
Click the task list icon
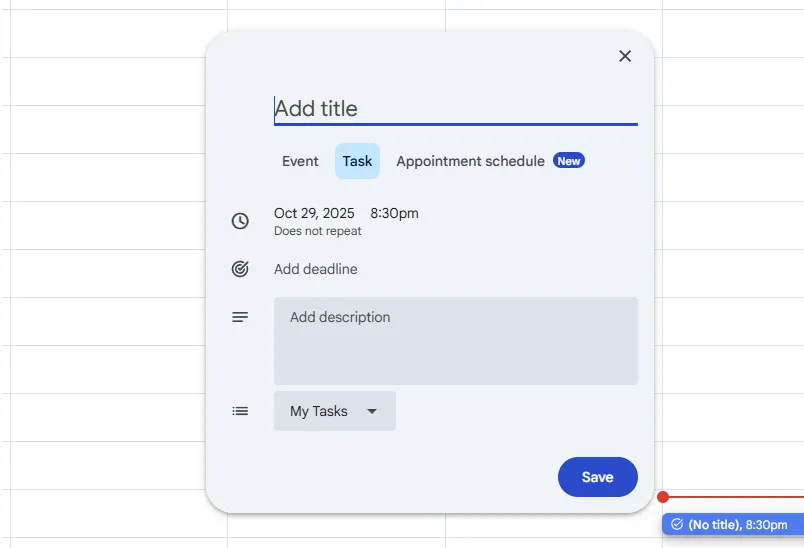click(x=240, y=411)
